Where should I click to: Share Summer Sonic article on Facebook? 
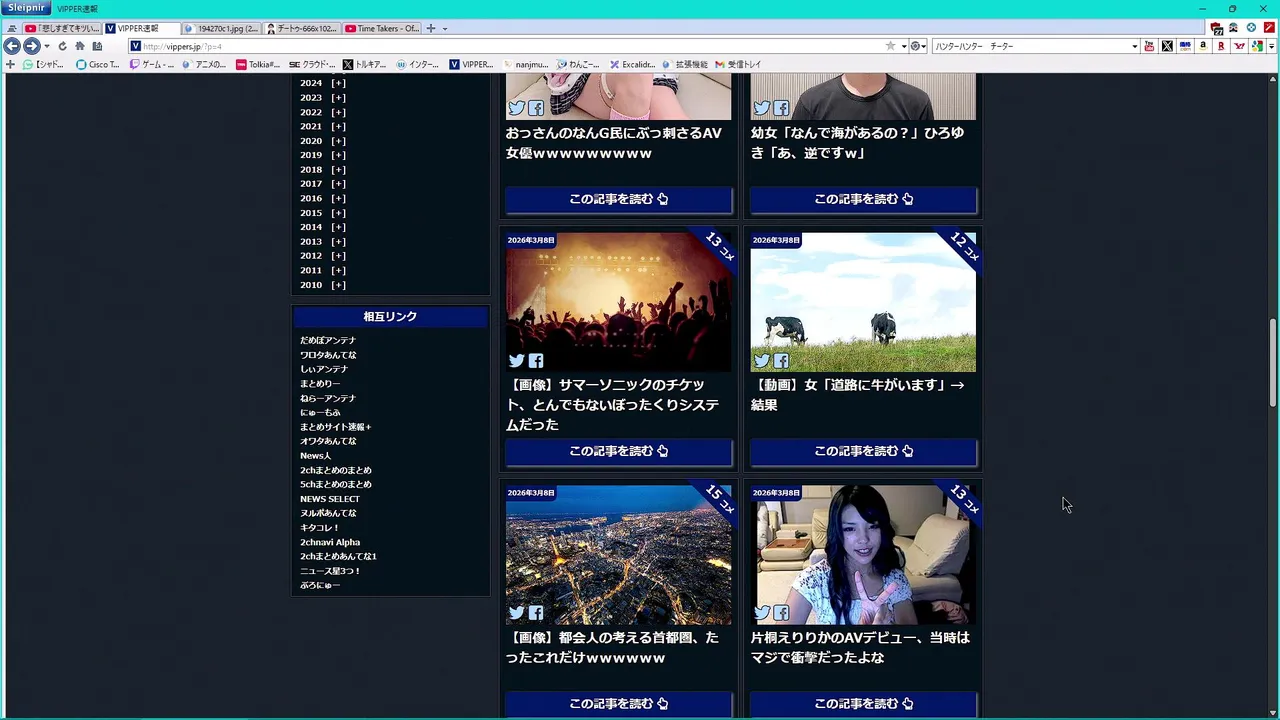click(x=536, y=361)
